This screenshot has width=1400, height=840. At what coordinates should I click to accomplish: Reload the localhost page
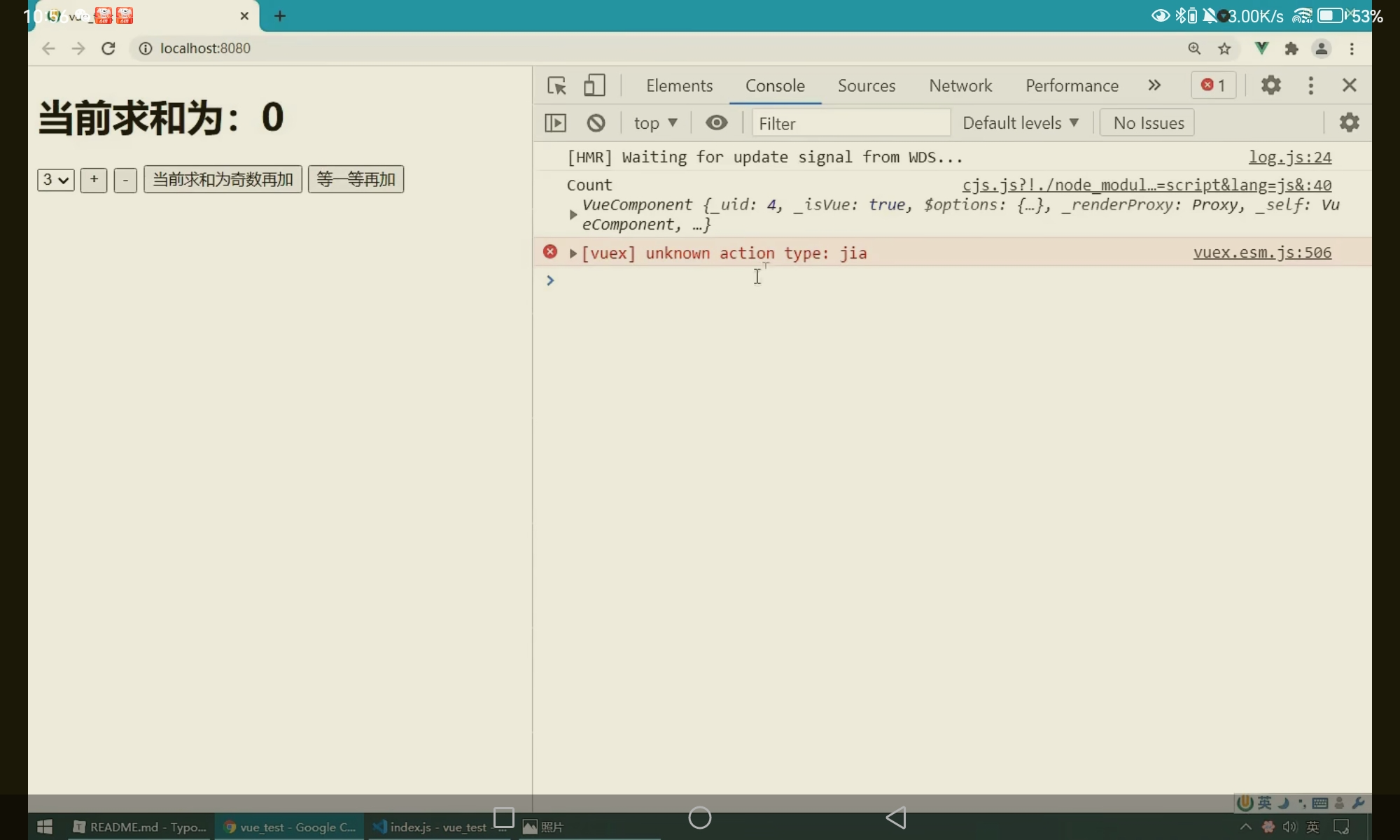pos(108,48)
